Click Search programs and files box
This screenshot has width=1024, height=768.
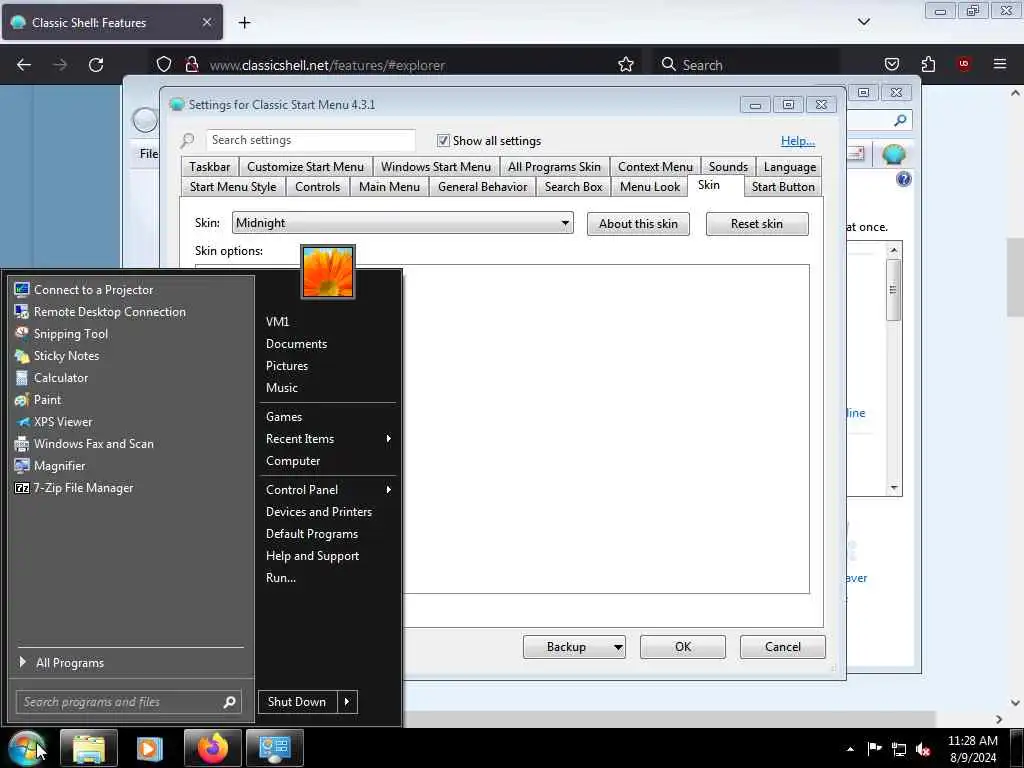(x=129, y=702)
